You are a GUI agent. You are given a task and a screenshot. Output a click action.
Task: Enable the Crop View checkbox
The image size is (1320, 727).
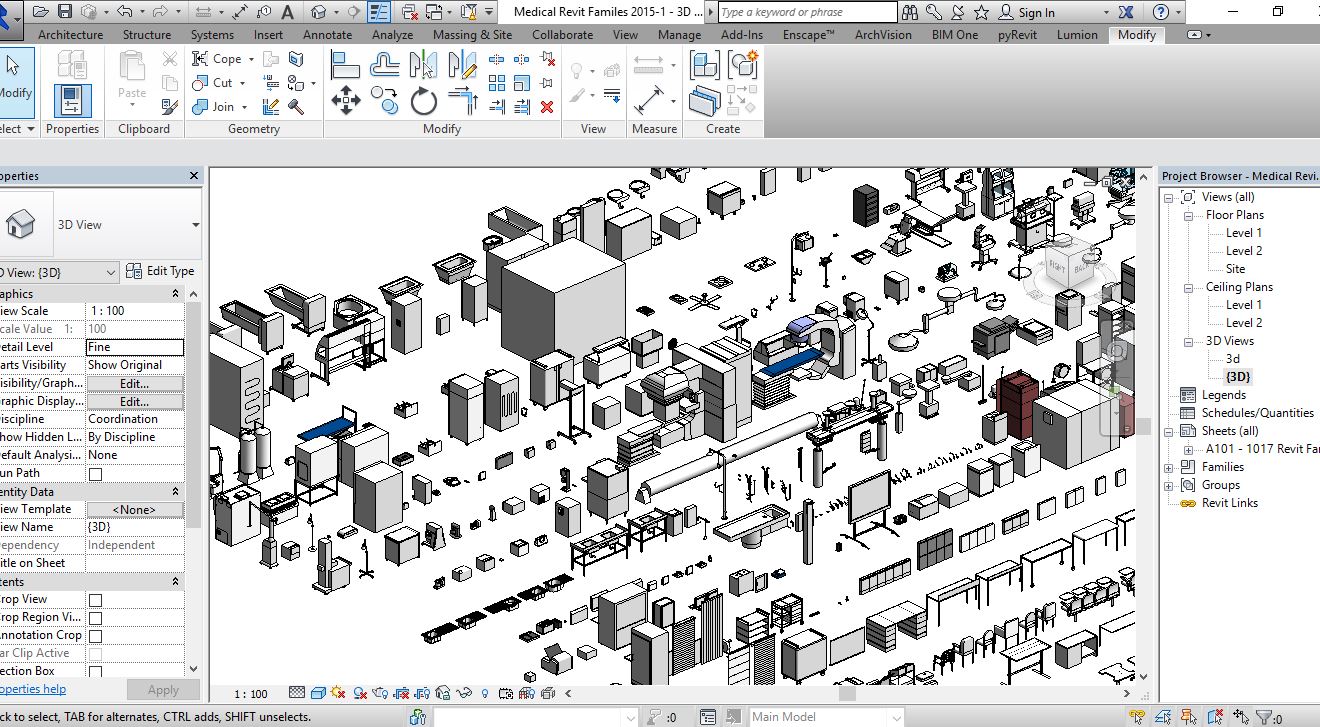[96, 600]
